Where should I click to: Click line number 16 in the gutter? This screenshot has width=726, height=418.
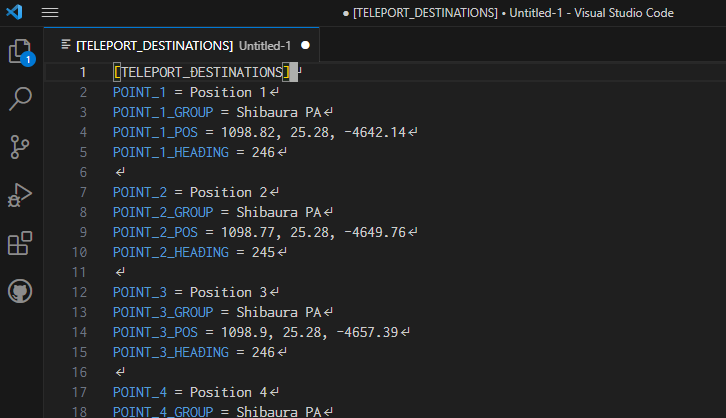(79, 372)
